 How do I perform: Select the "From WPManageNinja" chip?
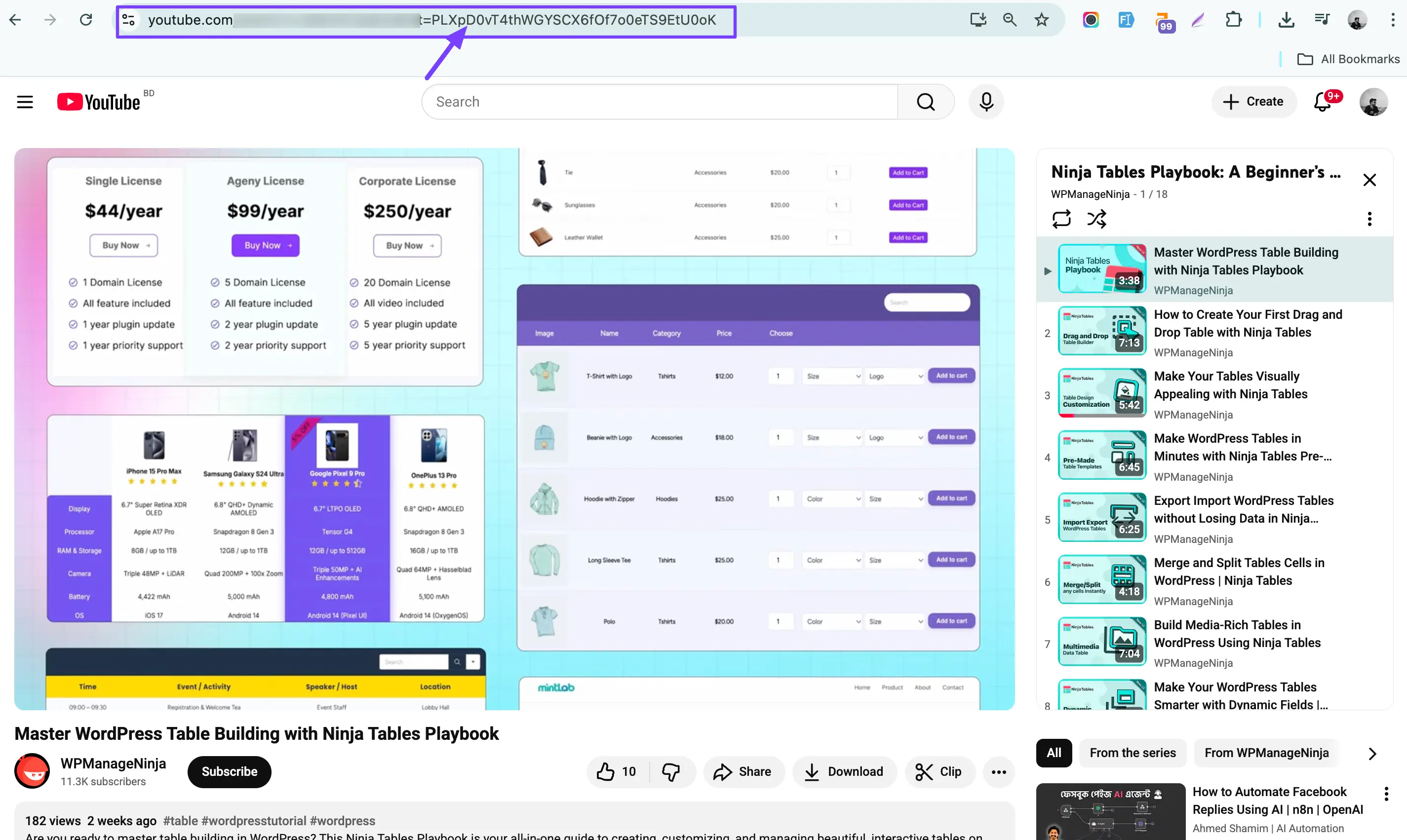click(1266, 753)
